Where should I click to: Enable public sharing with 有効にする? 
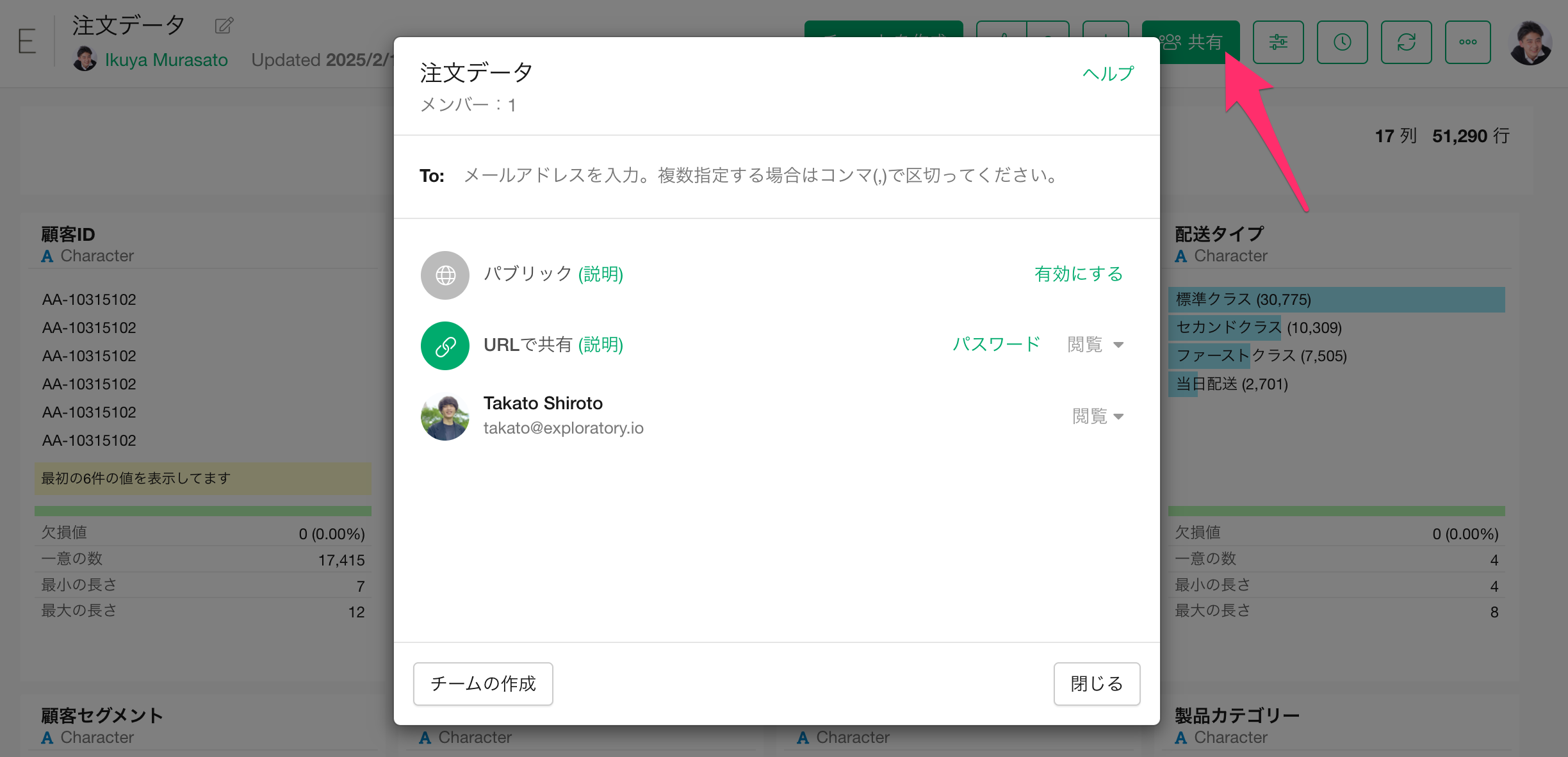coord(1079,274)
